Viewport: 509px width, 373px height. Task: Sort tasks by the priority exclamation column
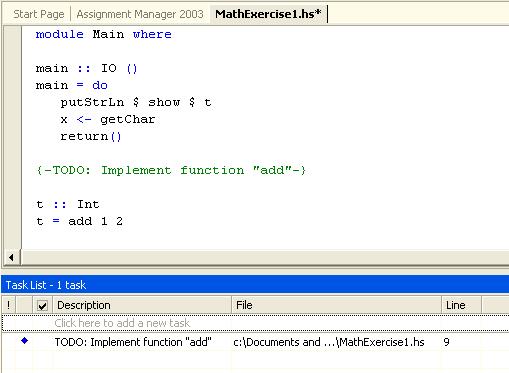(x=8, y=305)
